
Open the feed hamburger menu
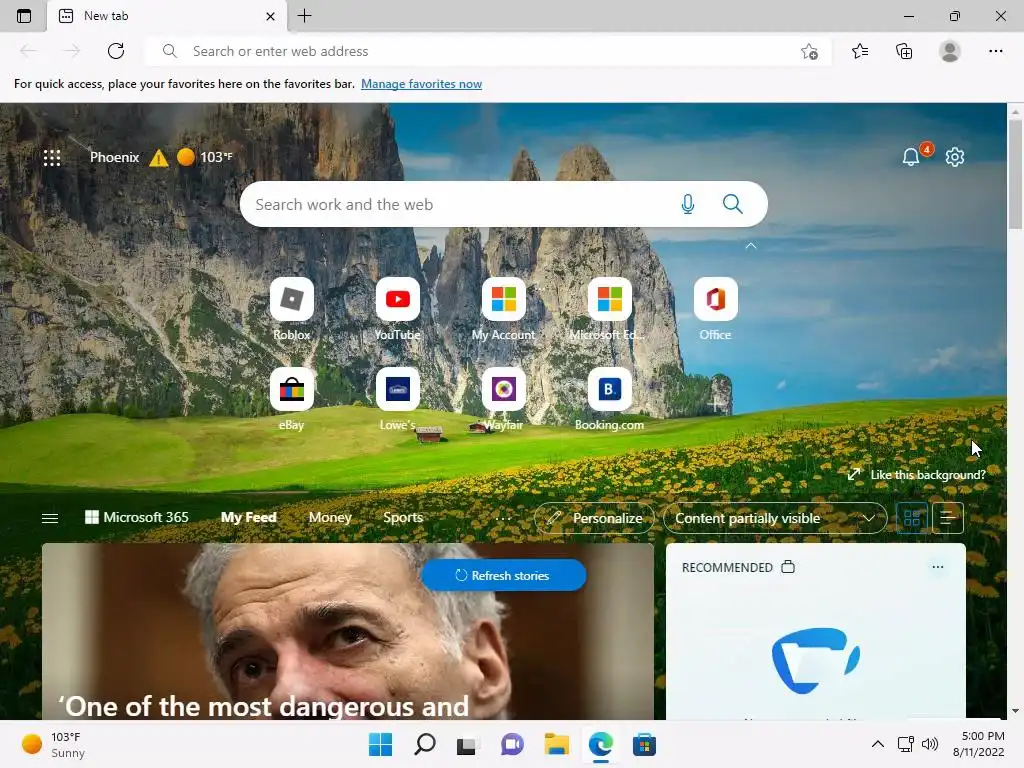coord(50,518)
